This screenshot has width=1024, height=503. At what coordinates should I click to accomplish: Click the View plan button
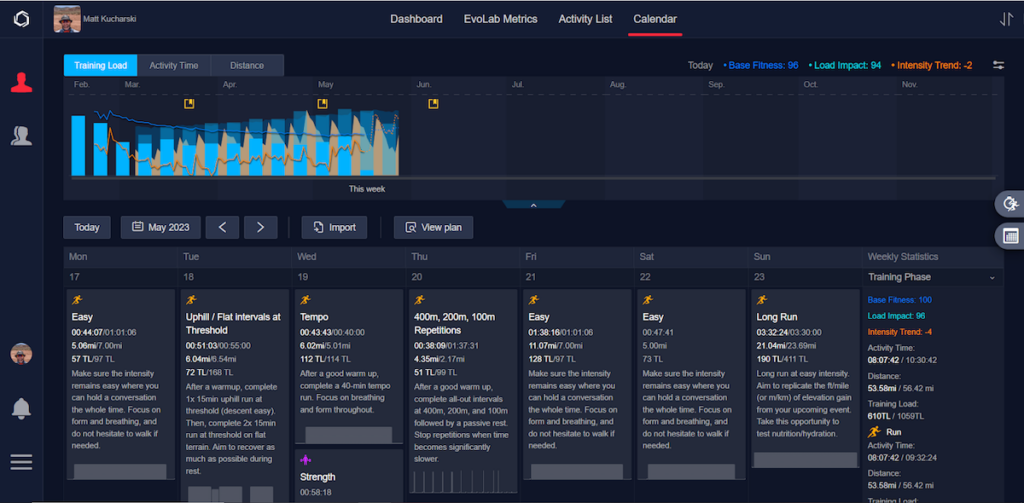pos(433,227)
